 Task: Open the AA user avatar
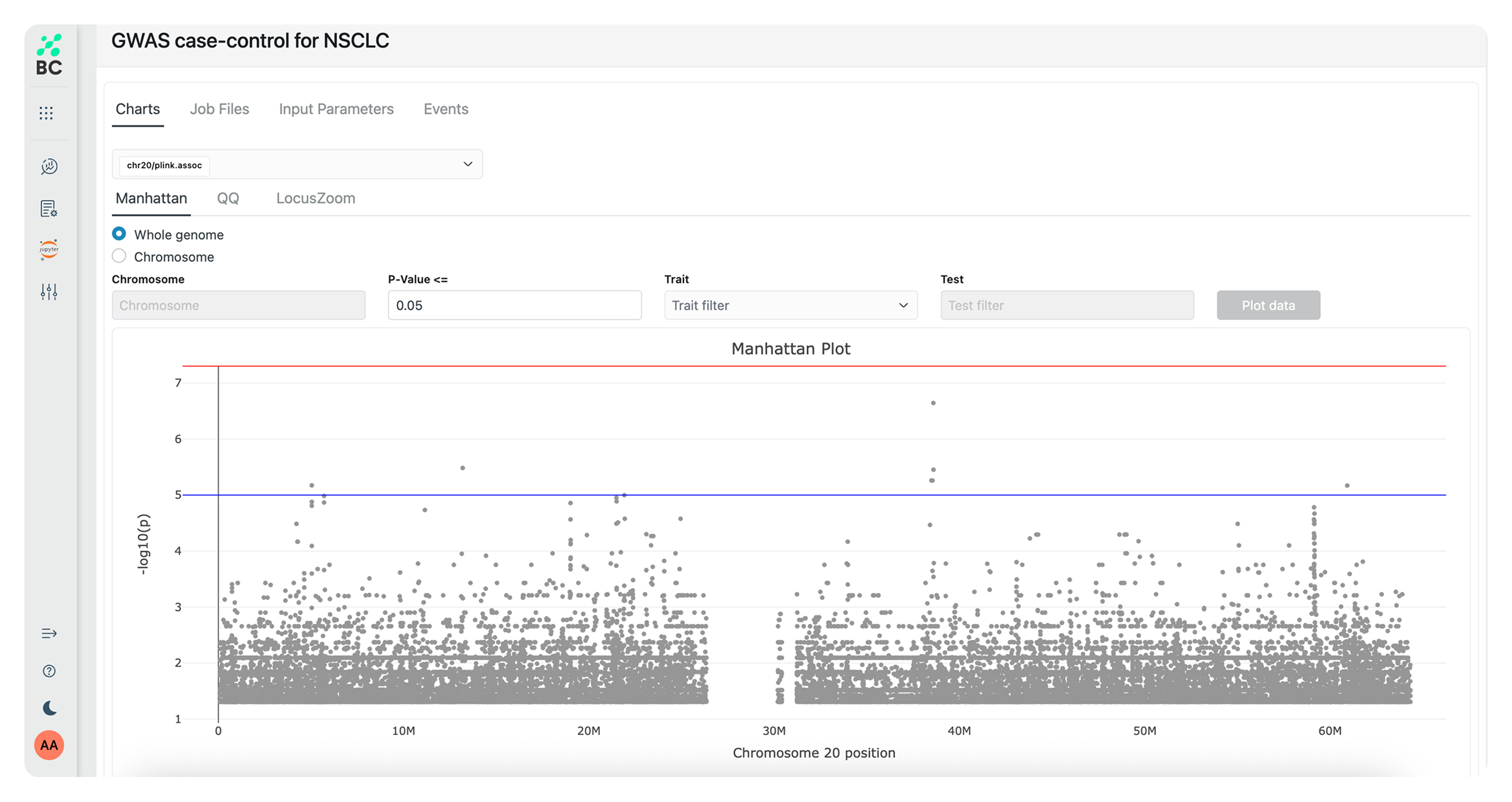pyautogui.click(x=49, y=745)
